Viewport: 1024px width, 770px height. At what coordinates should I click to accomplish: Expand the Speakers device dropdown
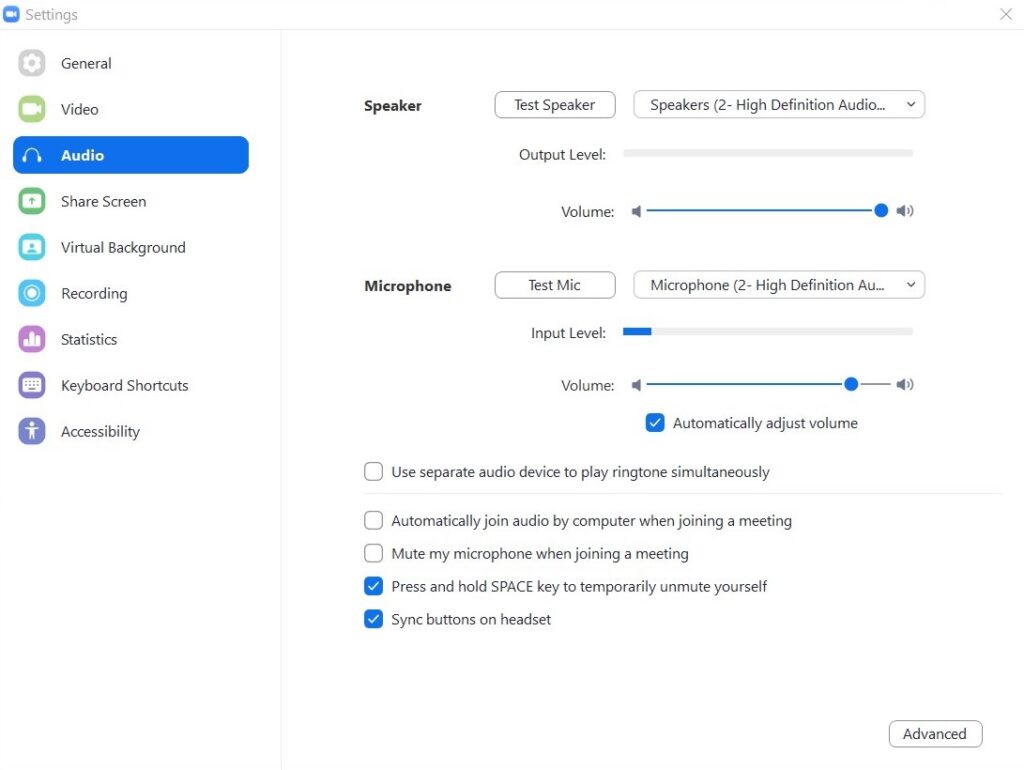779,104
